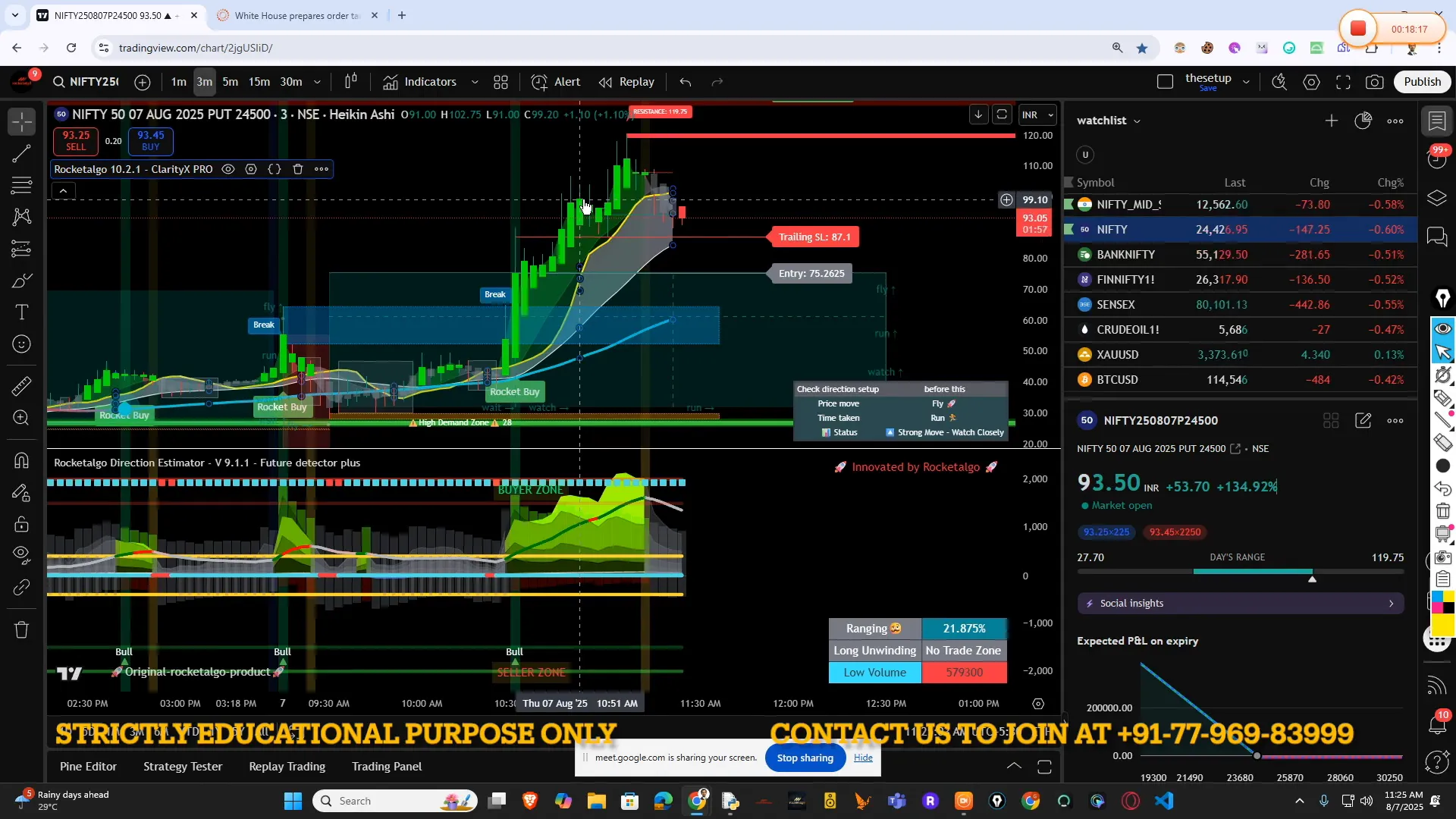Open the Indicators dialog
The height and width of the screenshot is (819, 1456).
tap(420, 82)
